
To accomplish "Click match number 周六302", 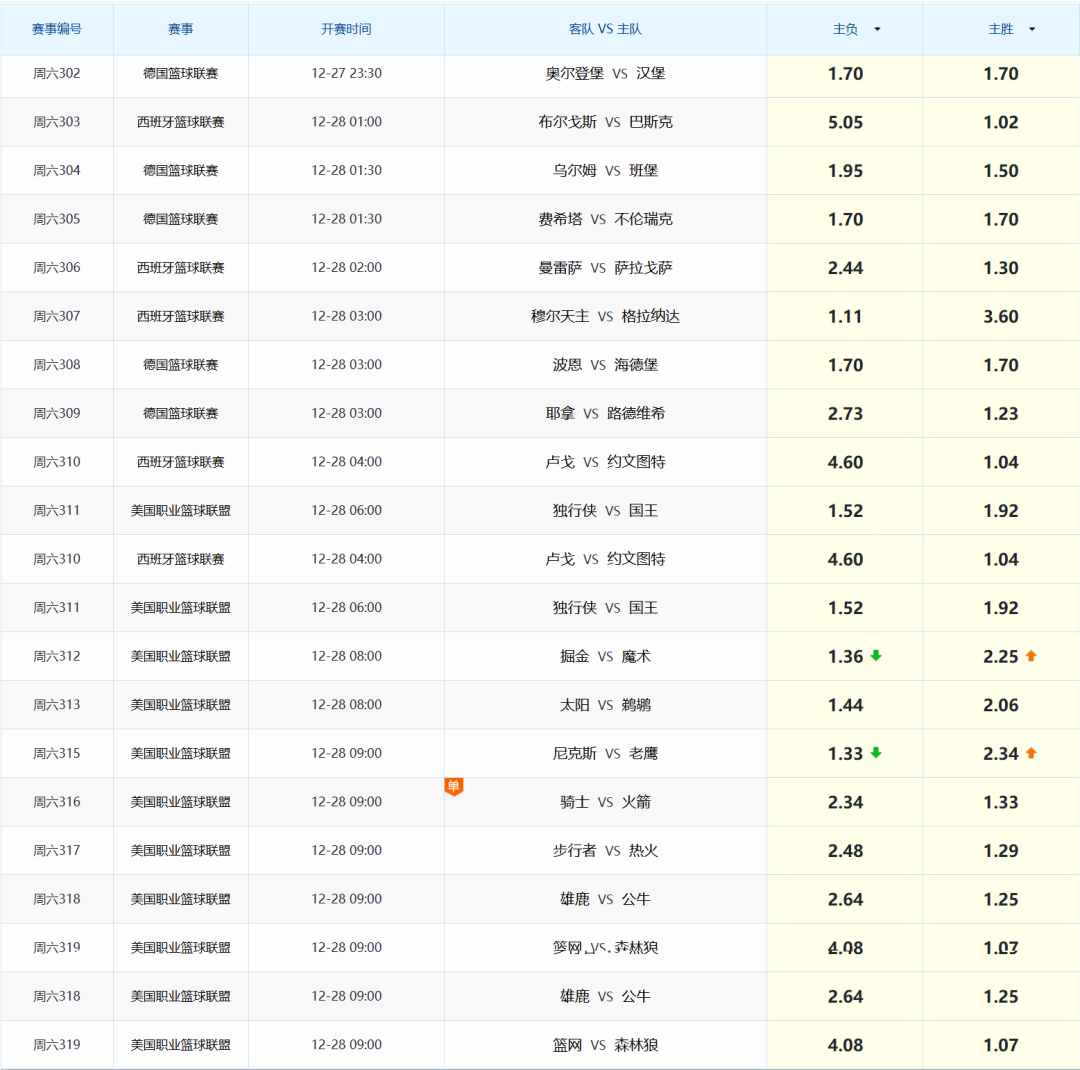I will pyautogui.click(x=57, y=73).
